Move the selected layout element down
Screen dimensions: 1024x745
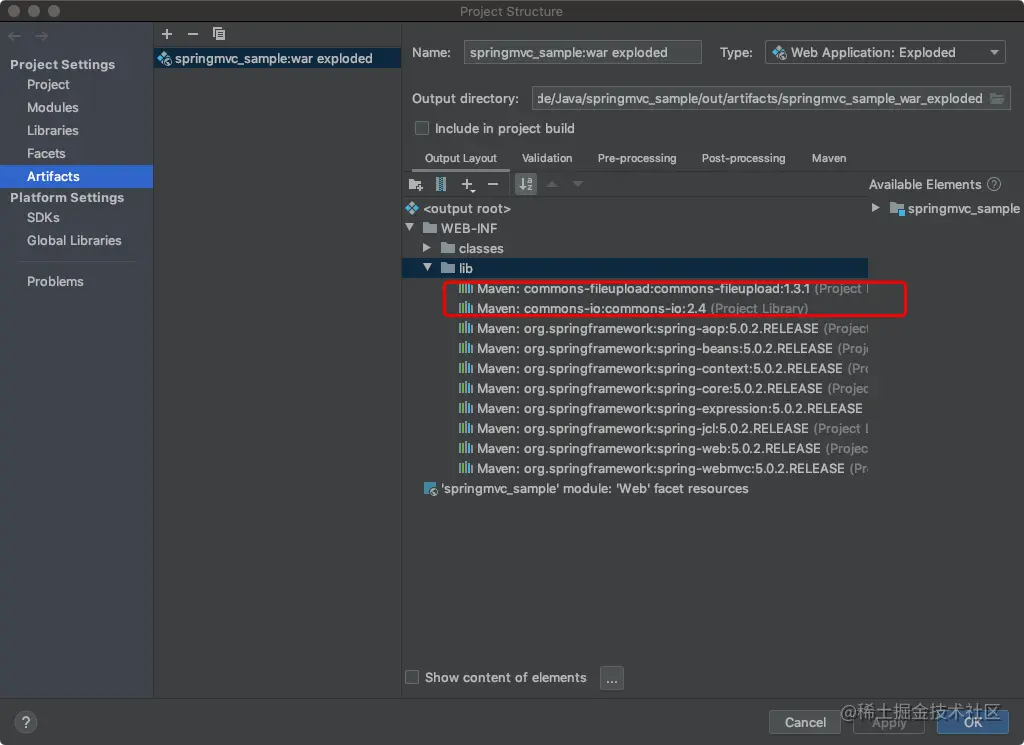[x=578, y=184]
